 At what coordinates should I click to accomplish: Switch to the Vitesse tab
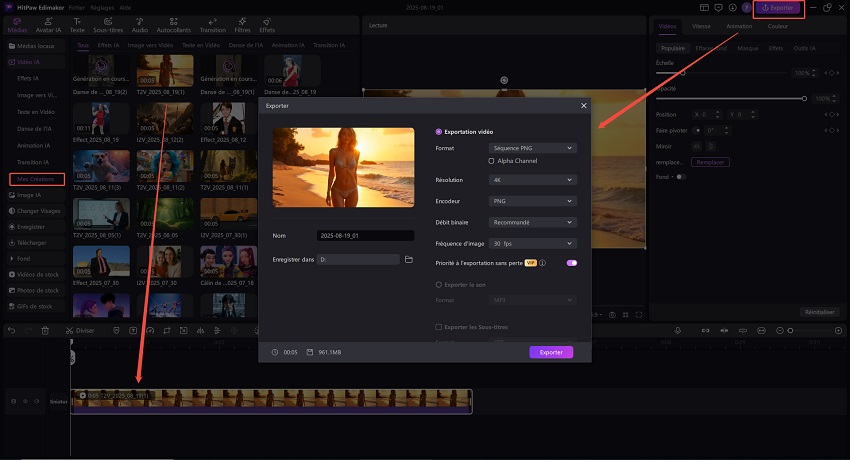pyautogui.click(x=701, y=26)
